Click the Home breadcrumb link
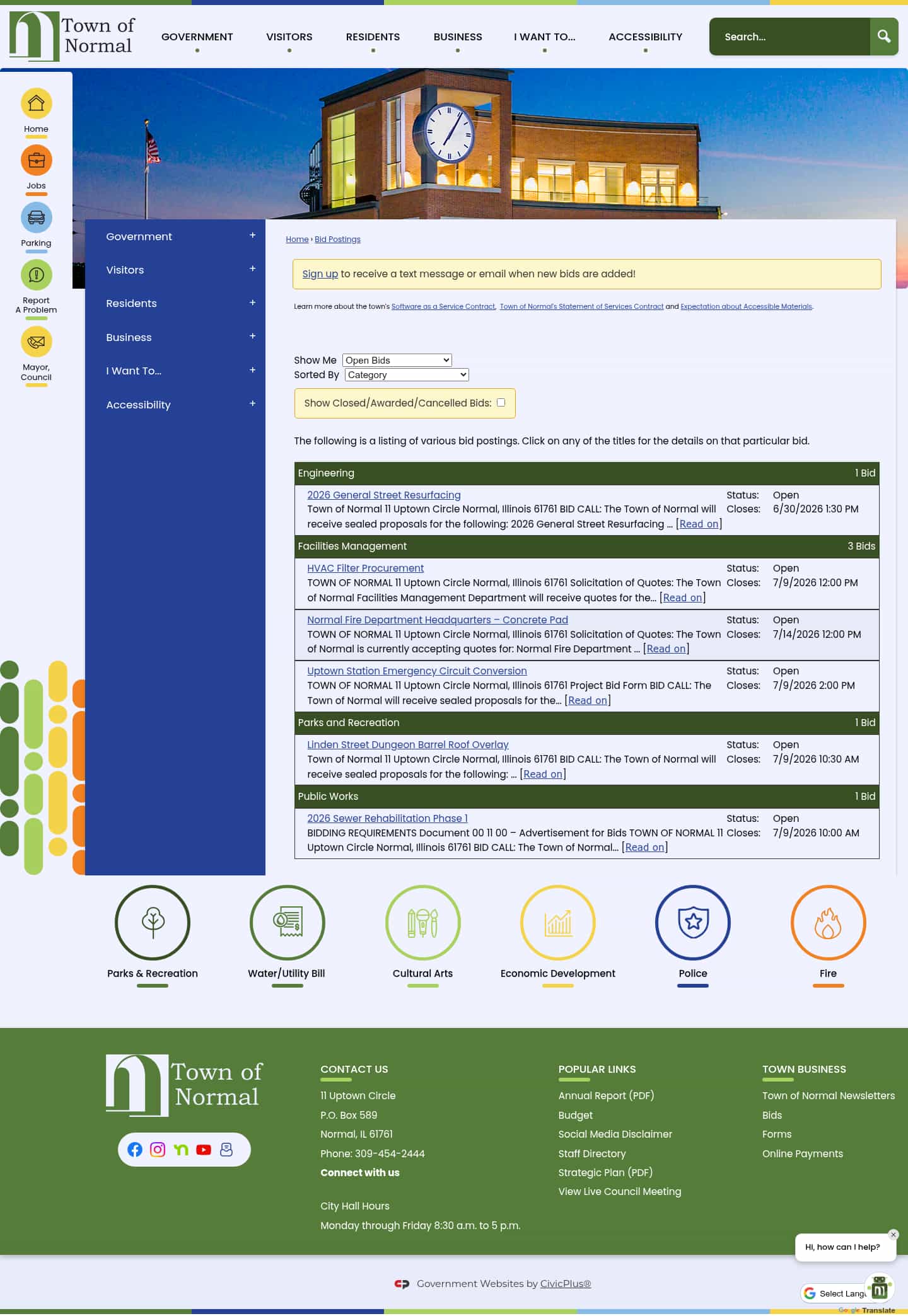Screen dimensions: 908x1316 pos(297,240)
